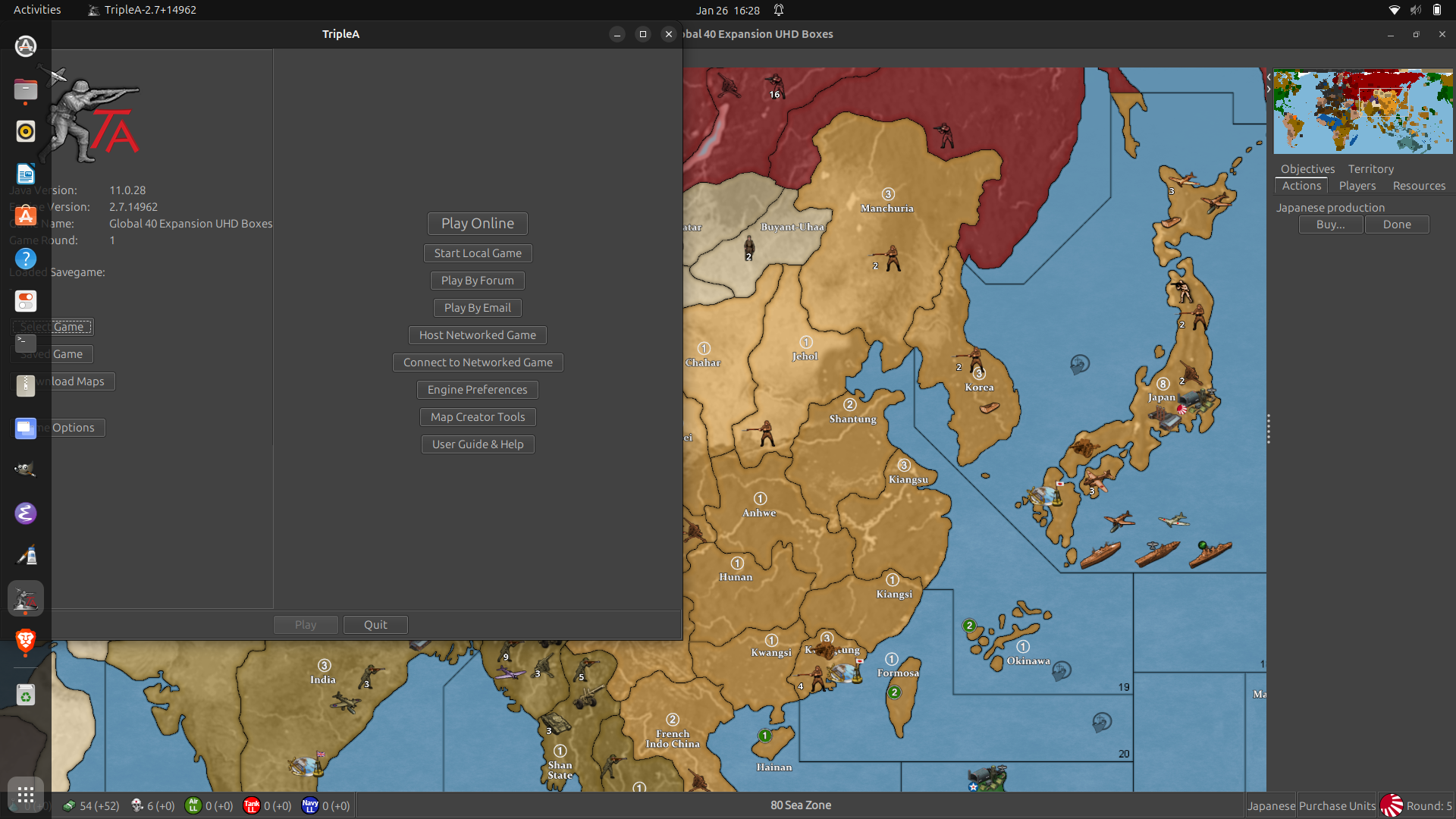1456x819 pixels.
Task: Switch to the Players tab
Action: tap(1357, 186)
